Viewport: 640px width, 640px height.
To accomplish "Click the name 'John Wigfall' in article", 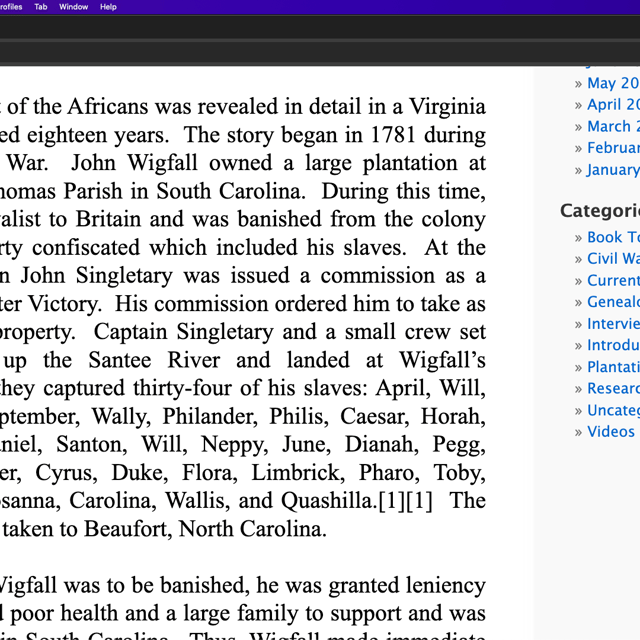I will point(134,163).
